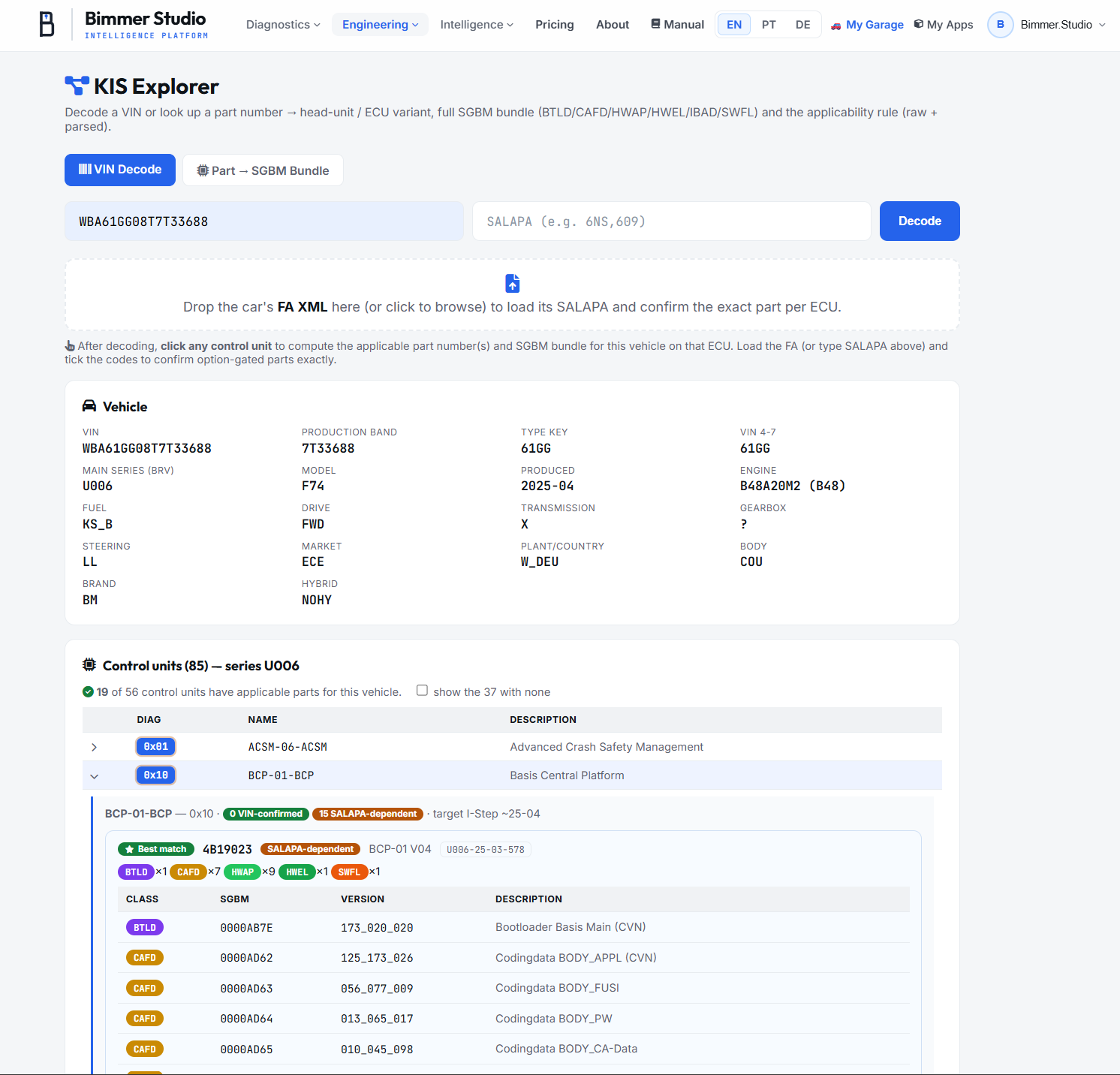Click 'Advanced Crash Safety Management' description
The width and height of the screenshot is (1120, 1075).
(607, 747)
